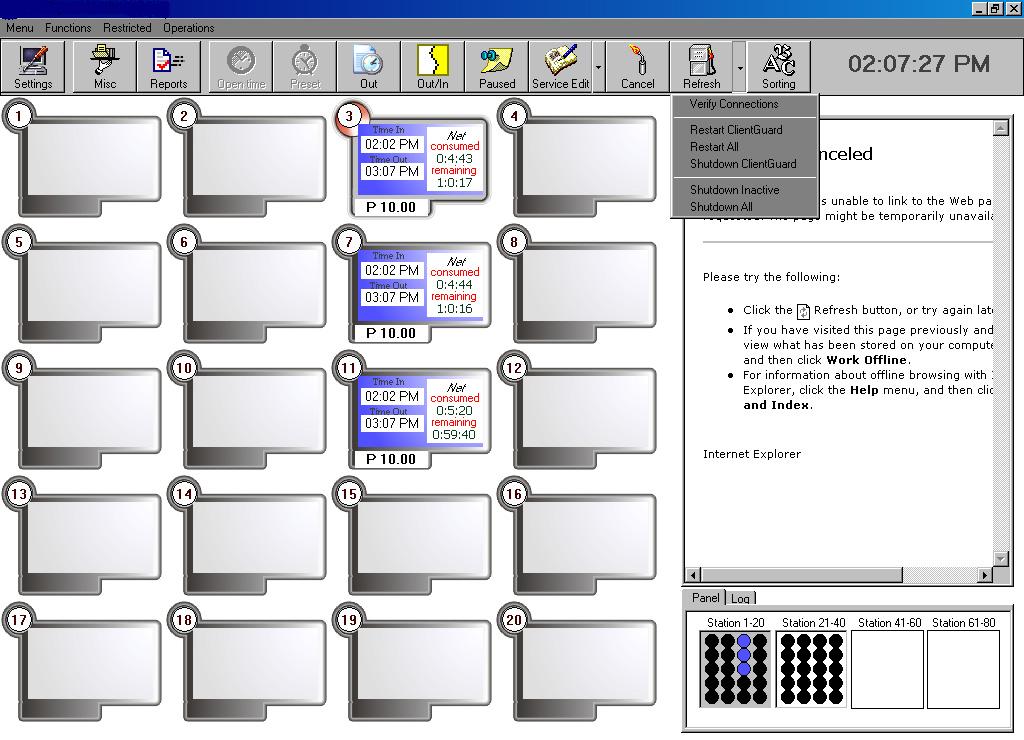The height and width of the screenshot is (740, 1024).
Task: Click the Refresh icon in the error page
Action: tap(803, 311)
